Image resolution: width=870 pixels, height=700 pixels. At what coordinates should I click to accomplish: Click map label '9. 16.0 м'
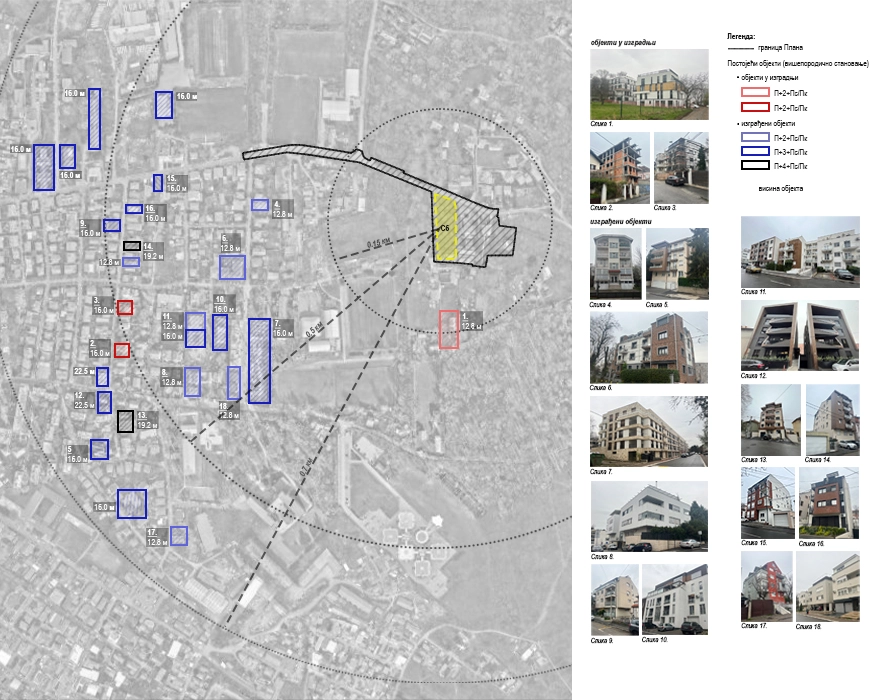pyautogui.click(x=90, y=228)
